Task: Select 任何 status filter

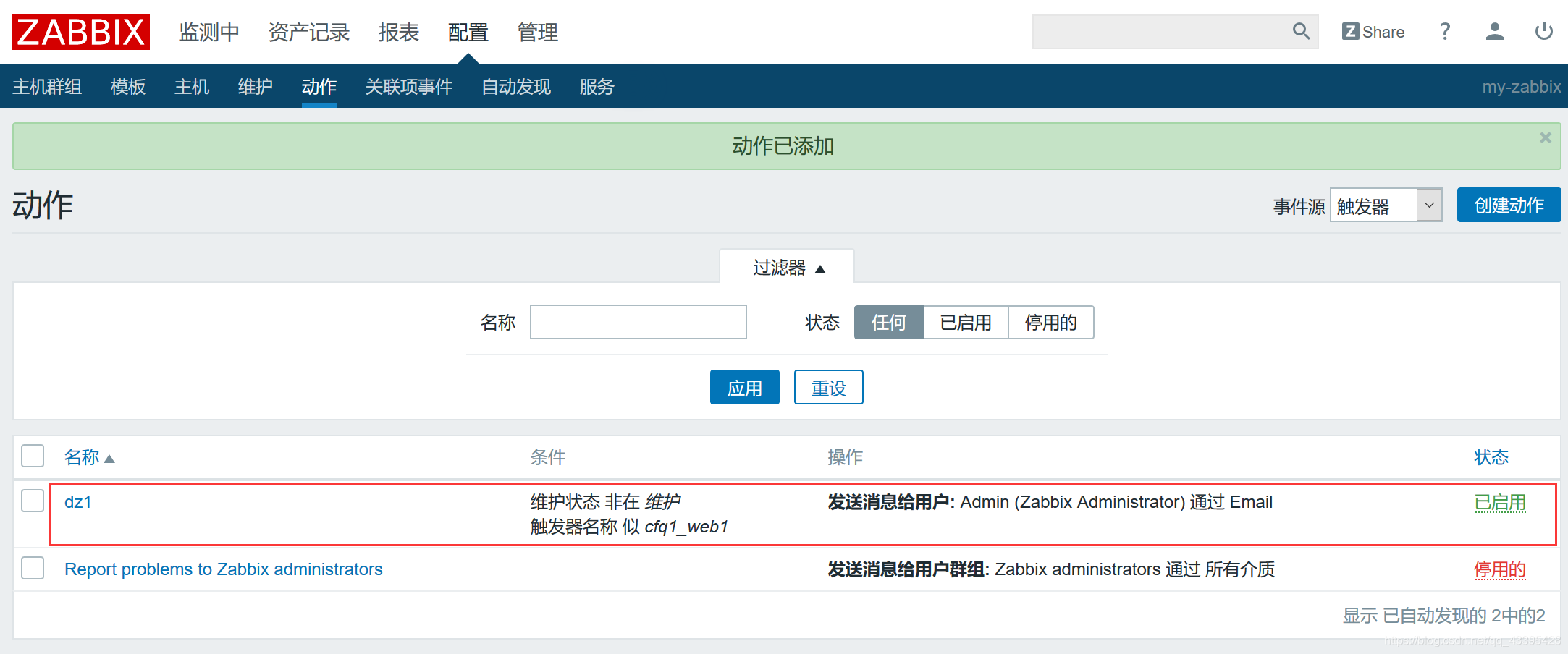Action: click(x=888, y=322)
